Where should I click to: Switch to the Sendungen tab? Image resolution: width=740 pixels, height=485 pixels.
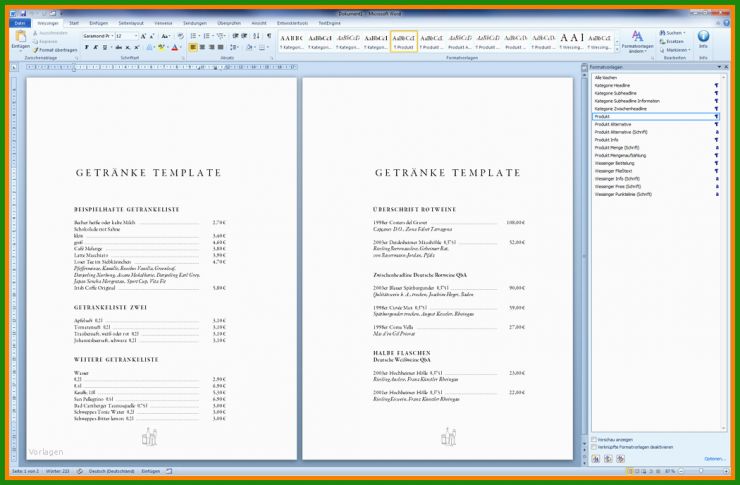195,23
